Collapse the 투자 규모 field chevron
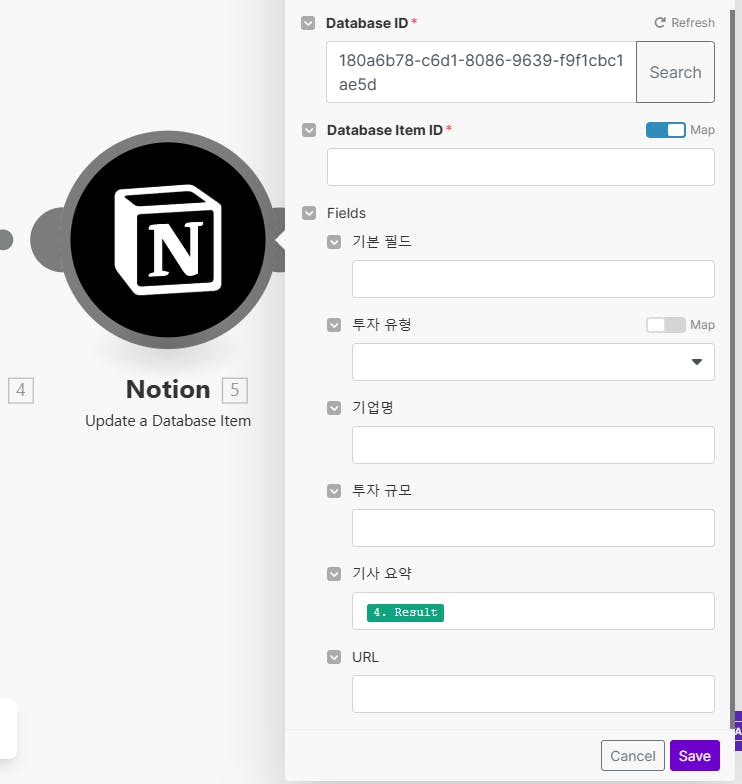 tap(334, 491)
